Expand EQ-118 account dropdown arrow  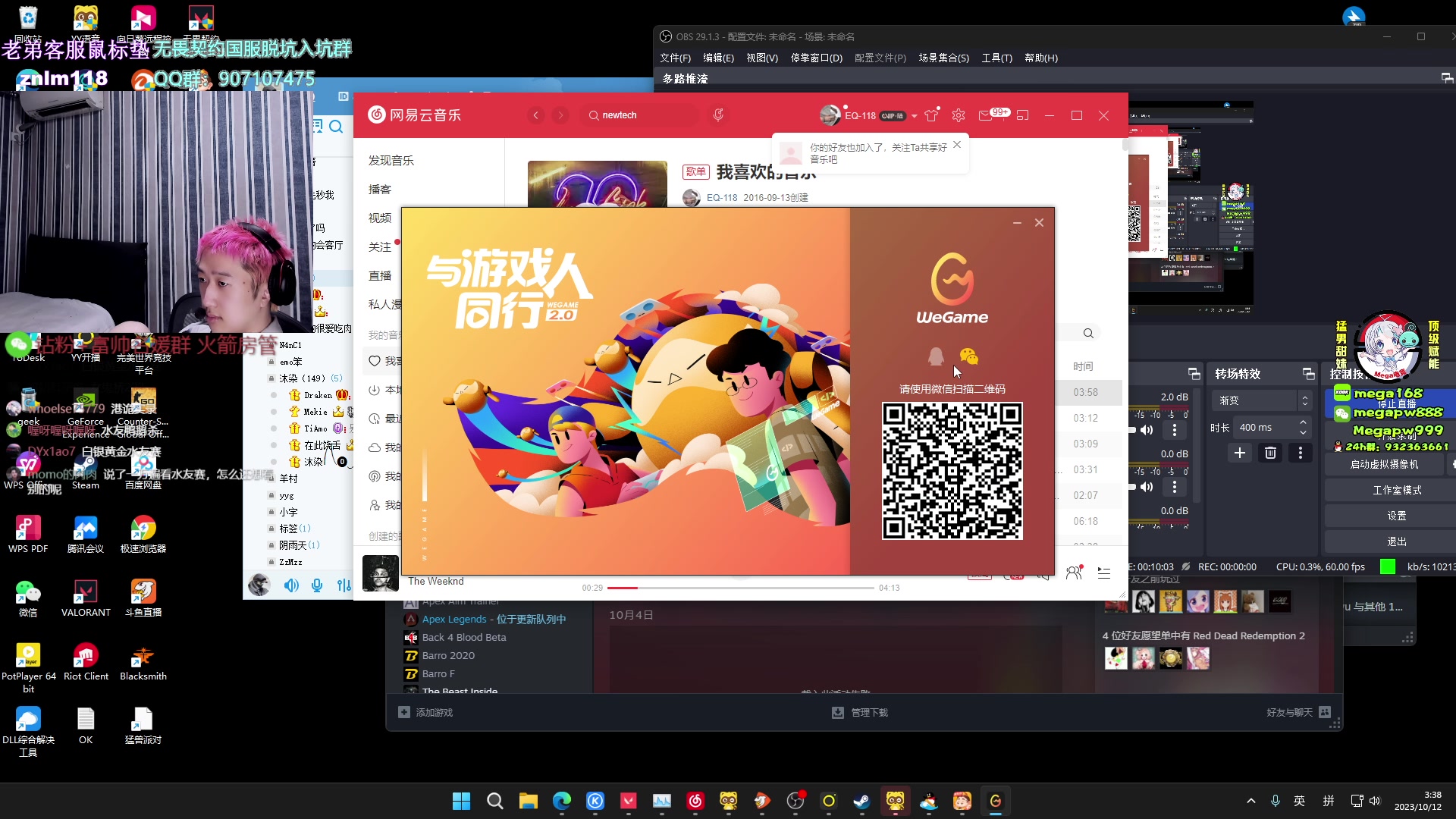tap(915, 116)
